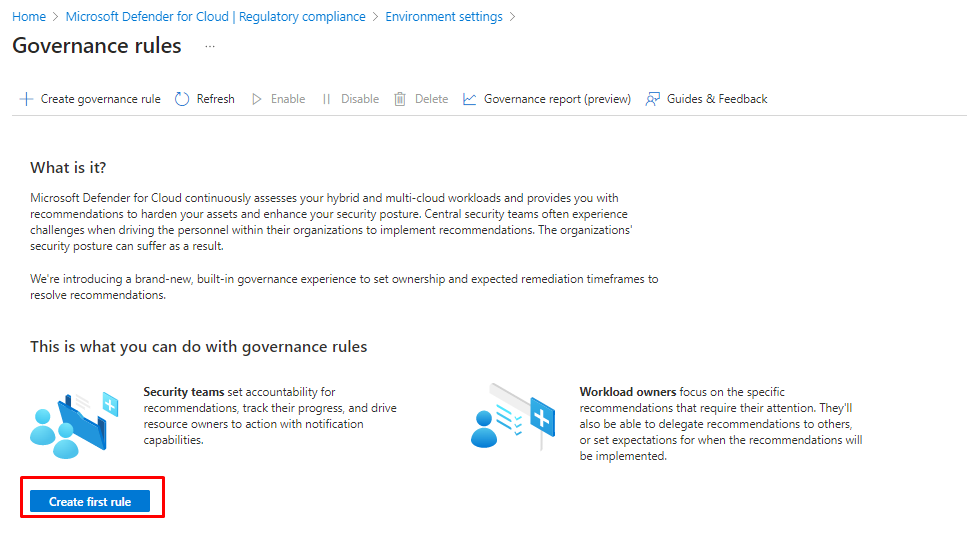Click the Security teams folder illustration

point(75,421)
